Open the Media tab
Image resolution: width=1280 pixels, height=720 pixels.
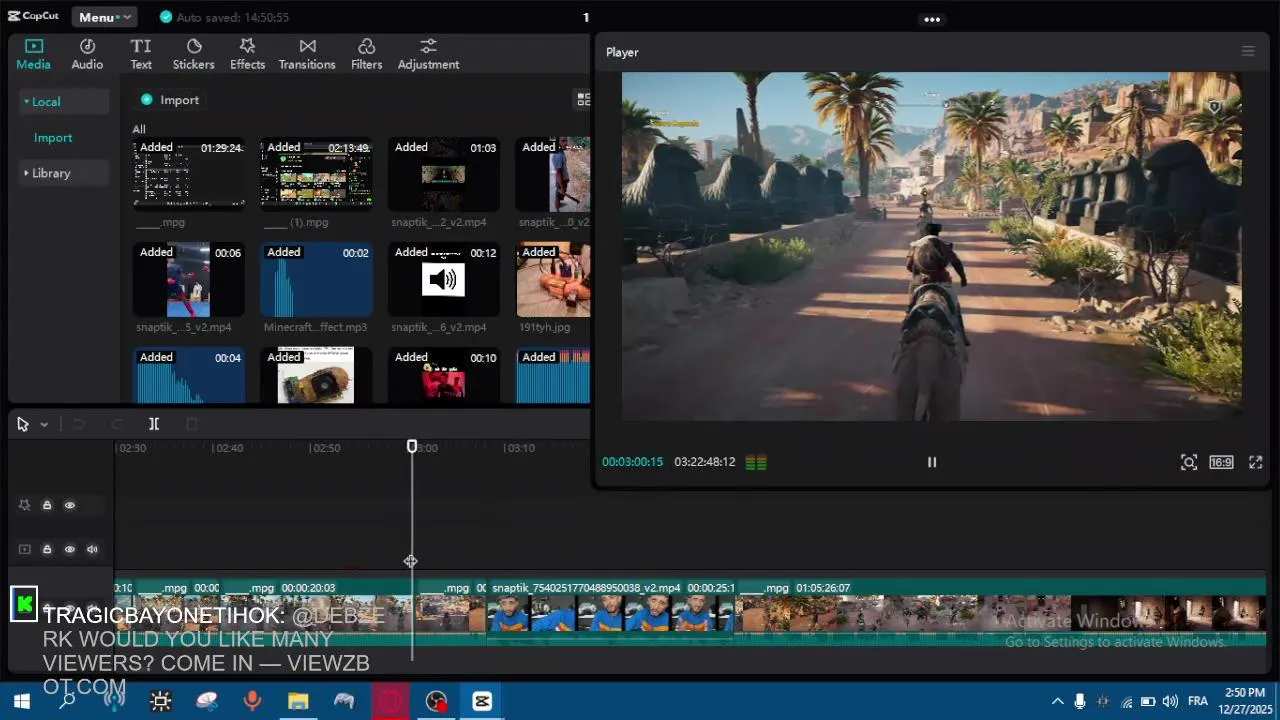pyautogui.click(x=33, y=54)
